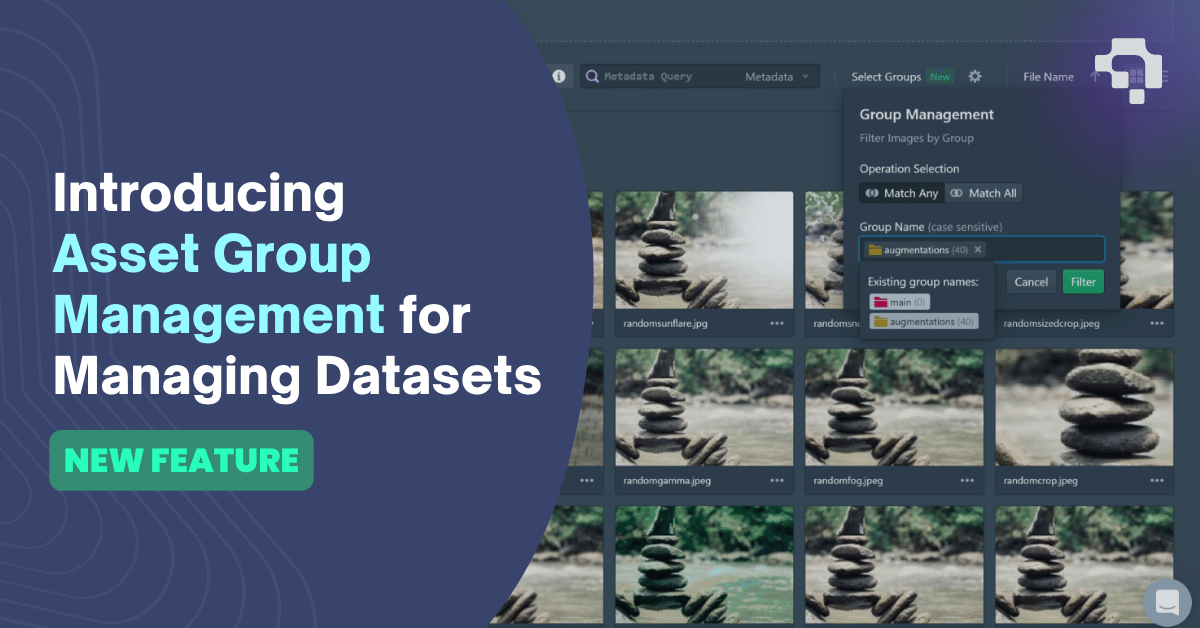Open the options menu on randomsunflare.jpg

click(x=777, y=322)
